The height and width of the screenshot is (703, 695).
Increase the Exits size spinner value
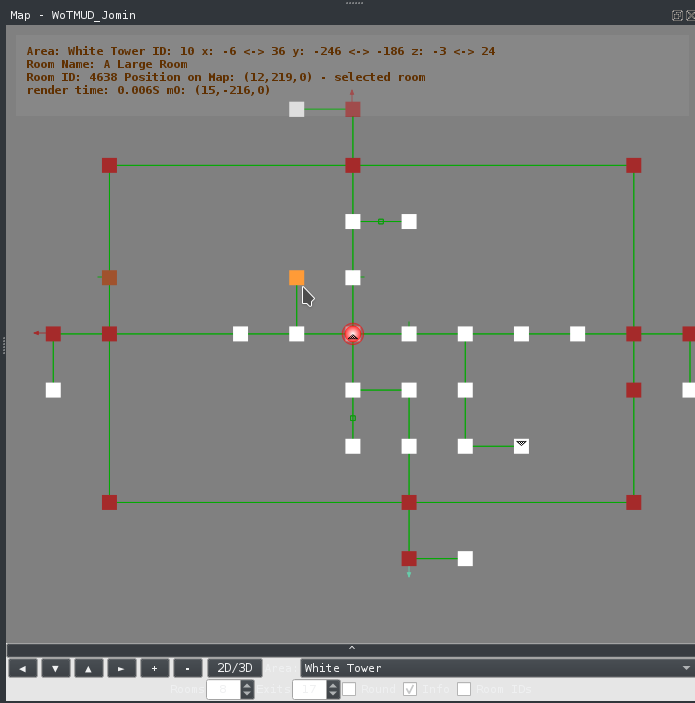coord(332,685)
